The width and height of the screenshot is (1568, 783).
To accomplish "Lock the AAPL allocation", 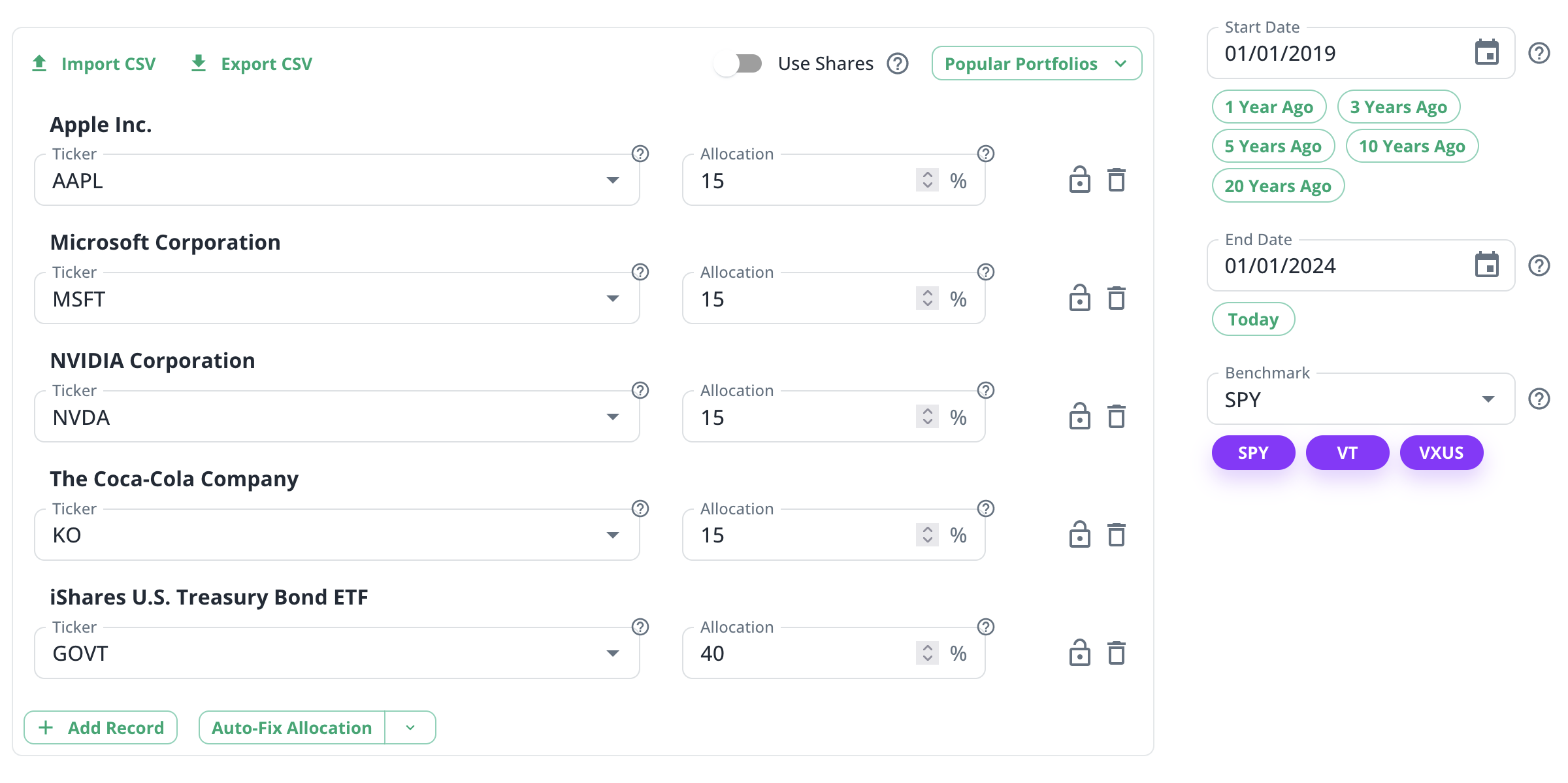I will [1079, 180].
